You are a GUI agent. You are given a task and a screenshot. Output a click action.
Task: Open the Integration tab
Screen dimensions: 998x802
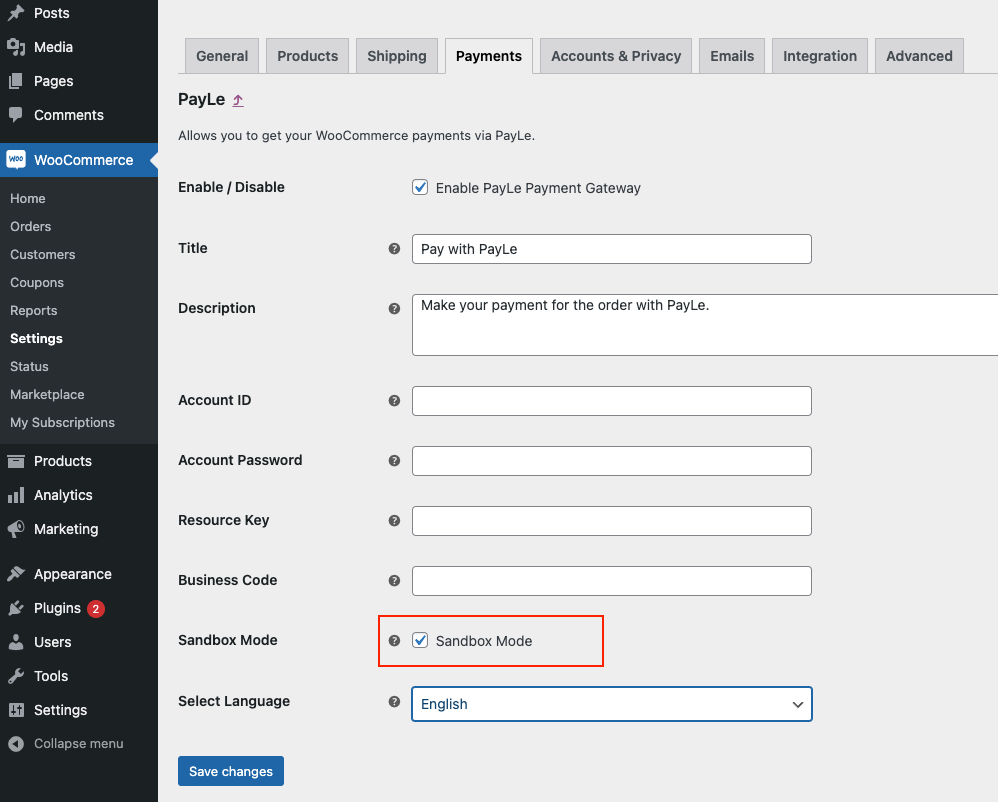coord(820,56)
